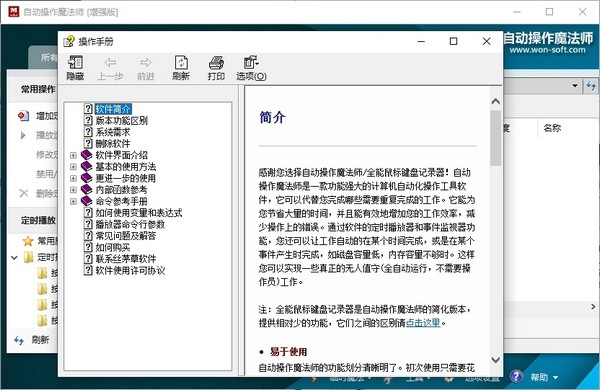Follow the 点击这里 hyperlink

click(x=423, y=323)
